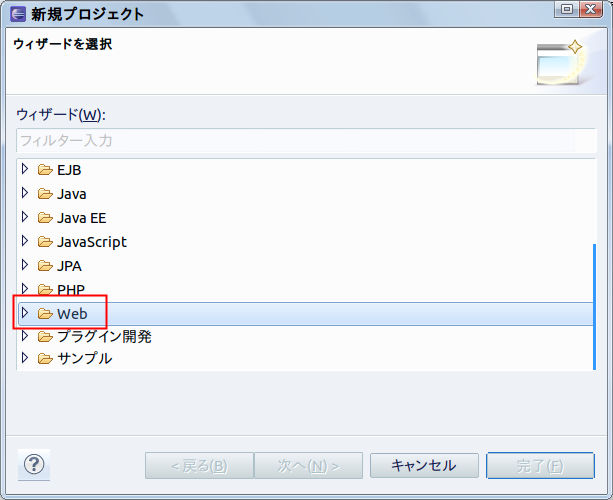Select the Web label text
613x500 pixels.
pyautogui.click(x=72, y=314)
